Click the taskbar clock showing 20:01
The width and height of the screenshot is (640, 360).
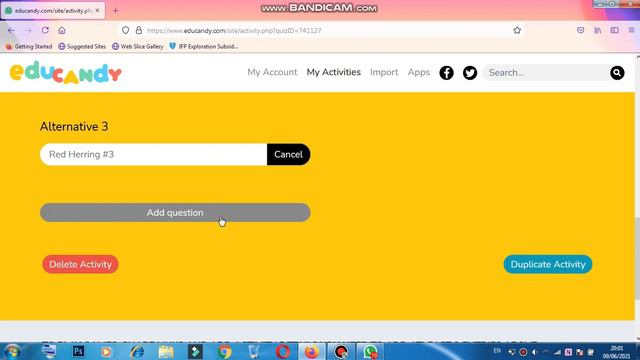coord(617,352)
